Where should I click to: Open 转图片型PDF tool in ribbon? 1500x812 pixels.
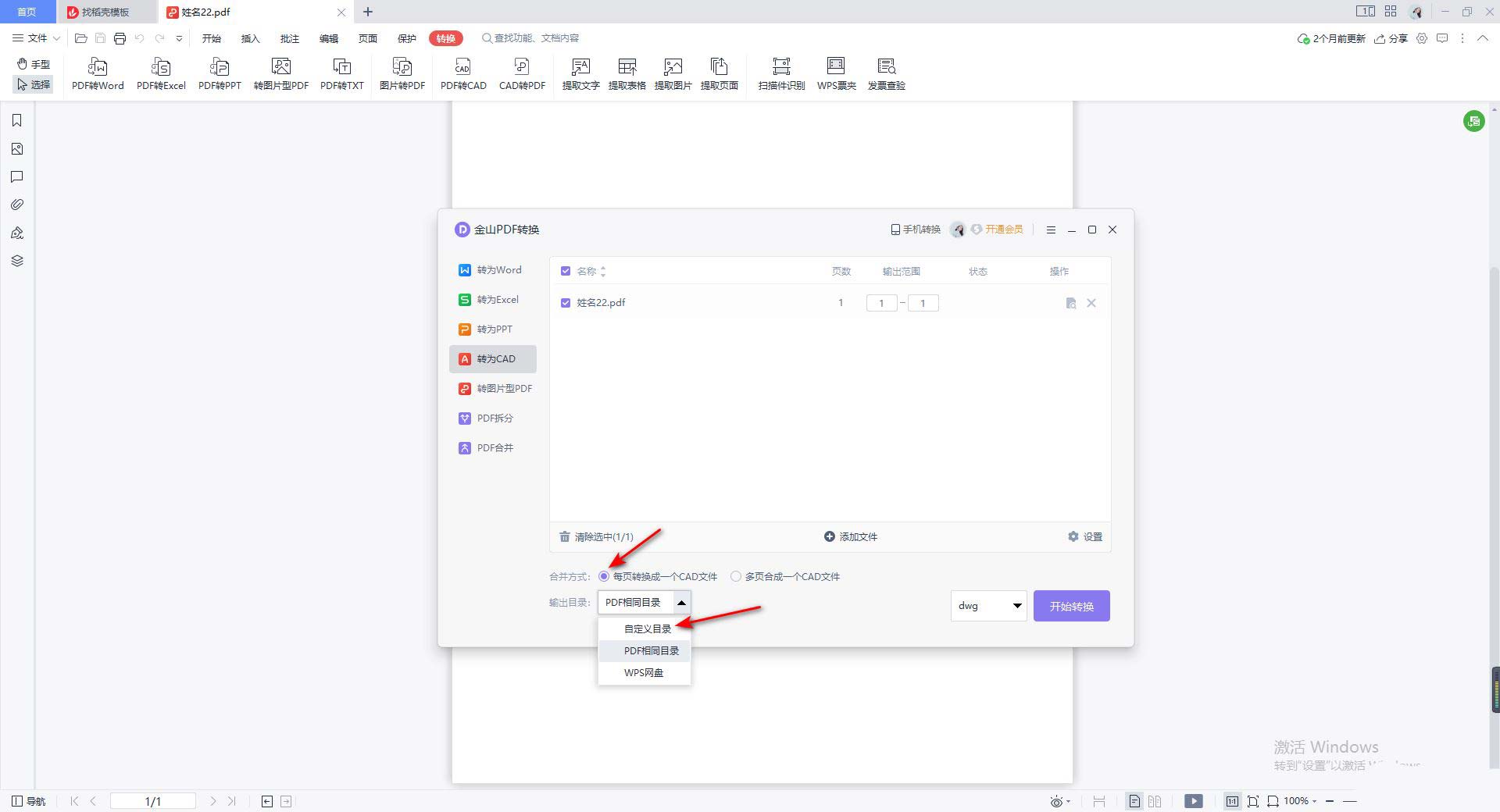[x=281, y=74]
